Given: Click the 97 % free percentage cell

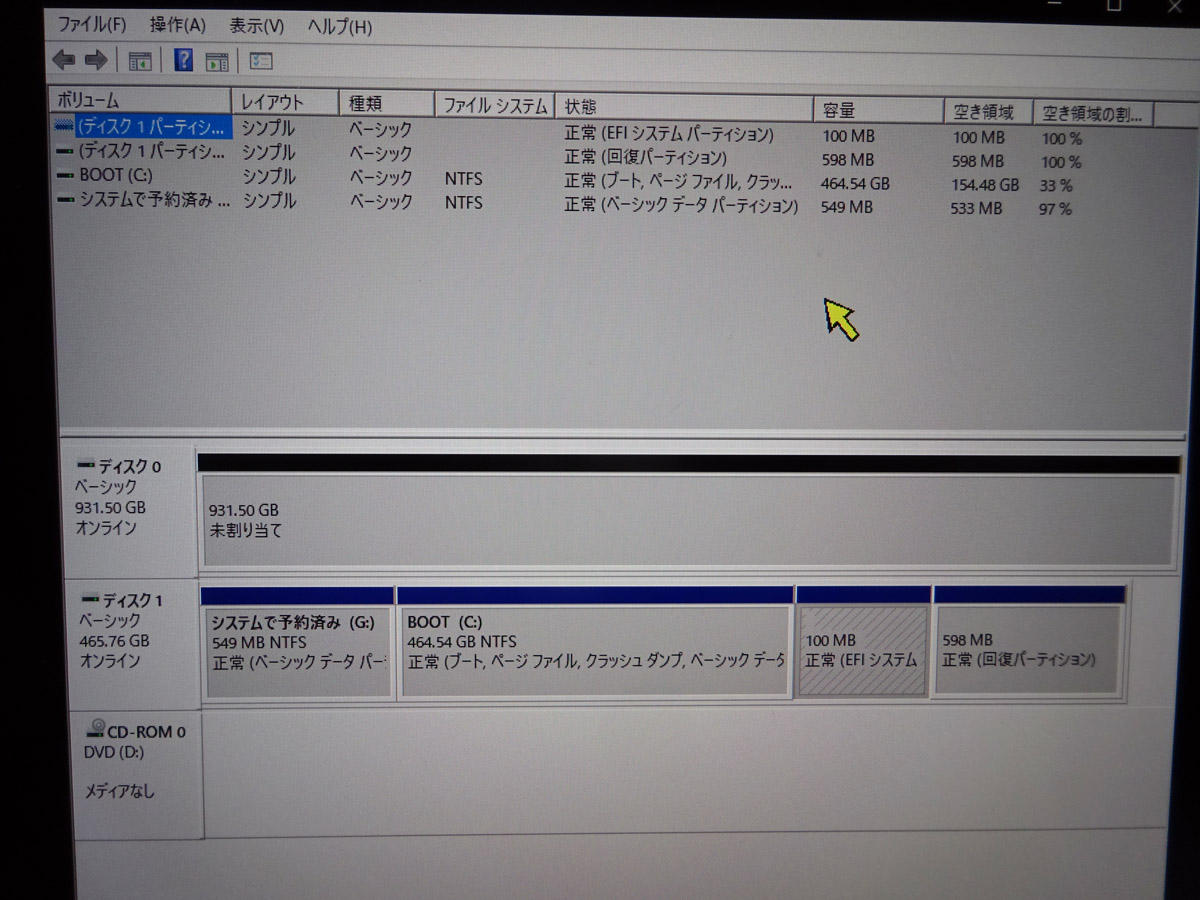Looking at the screenshot, I should pos(1055,210).
